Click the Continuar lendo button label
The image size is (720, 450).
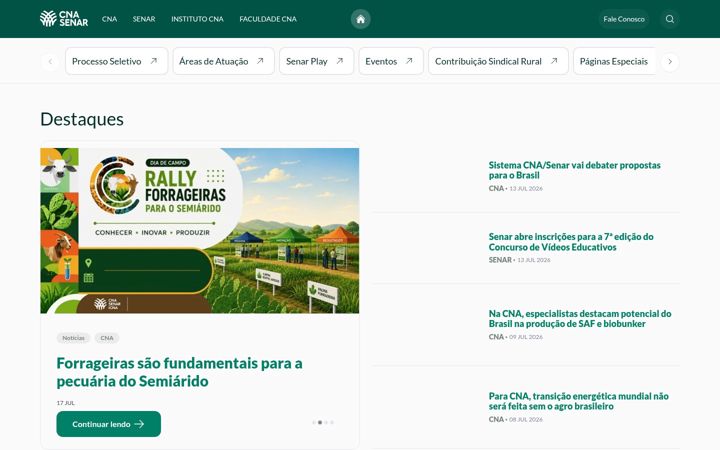(x=101, y=424)
